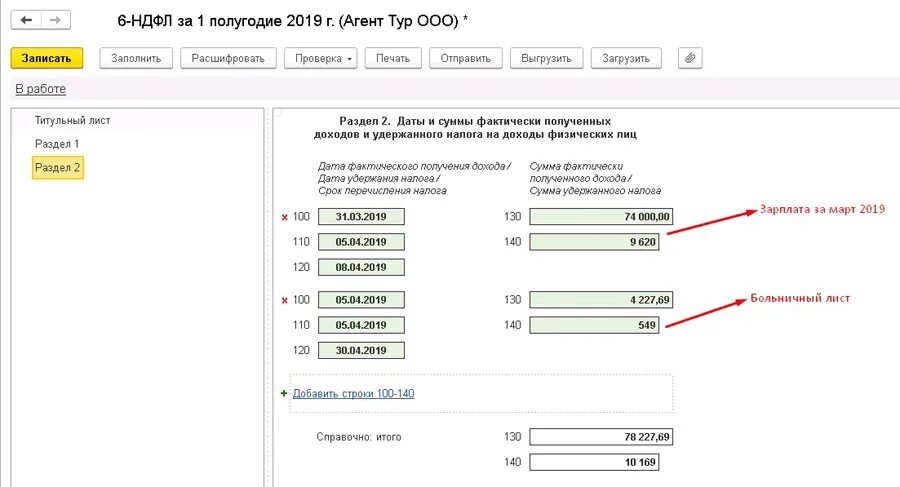Viewport: 900px width, 487px height.
Task: Edit withheld tax field 549
Action: point(594,325)
